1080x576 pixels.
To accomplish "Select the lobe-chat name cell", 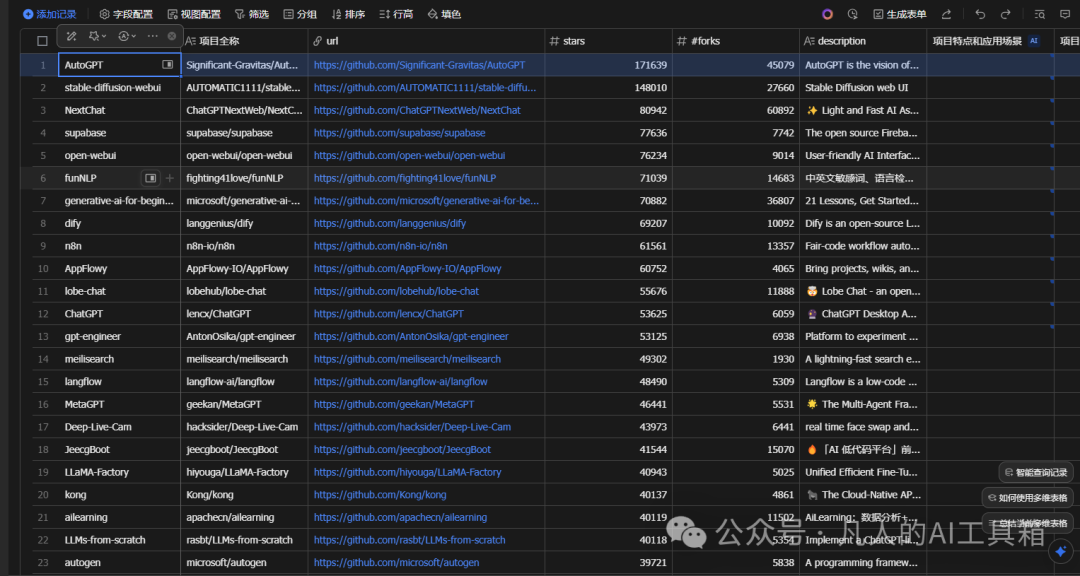I will coord(119,291).
